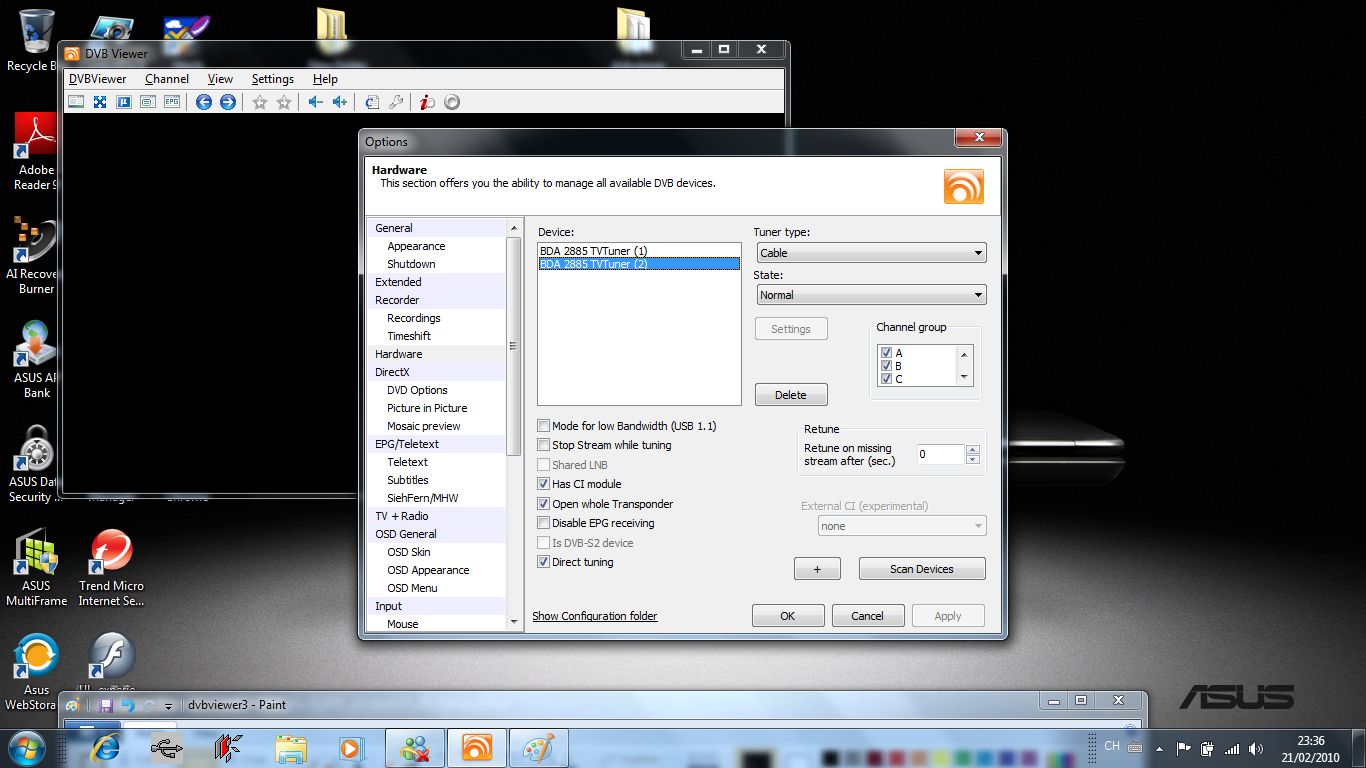The width and height of the screenshot is (1366, 768).
Task: Click the grey record circle icon
Action: pyautogui.click(x=452, y=102)
